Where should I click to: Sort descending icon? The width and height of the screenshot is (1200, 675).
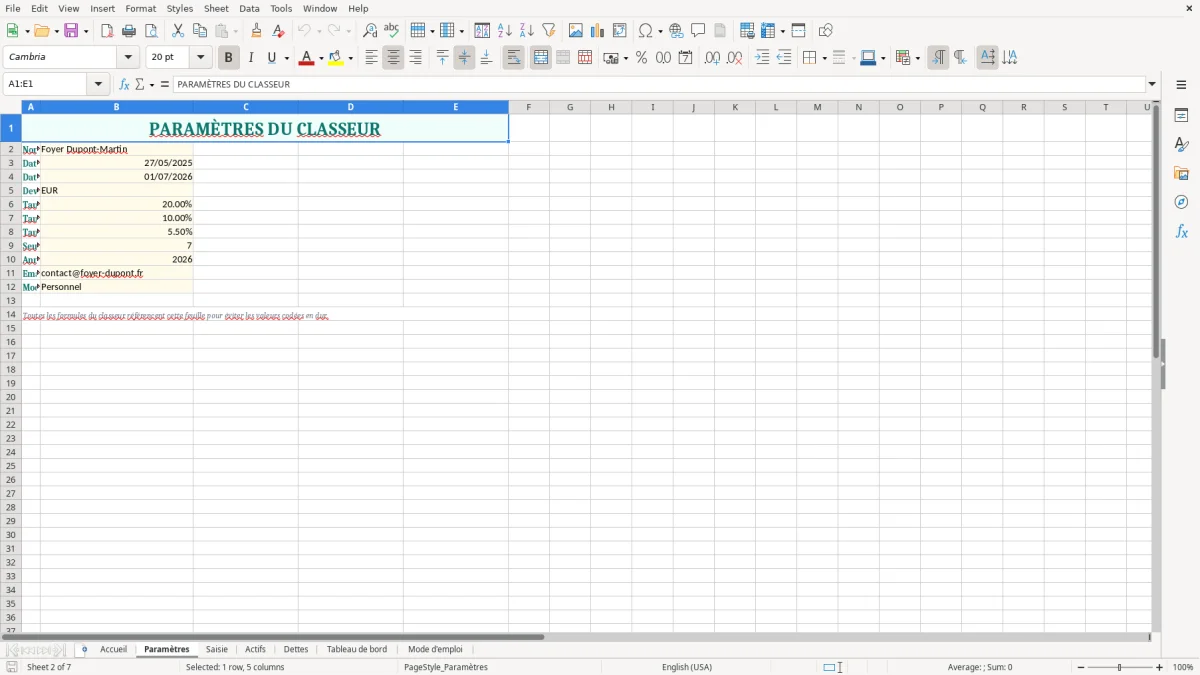pos(527,31)
